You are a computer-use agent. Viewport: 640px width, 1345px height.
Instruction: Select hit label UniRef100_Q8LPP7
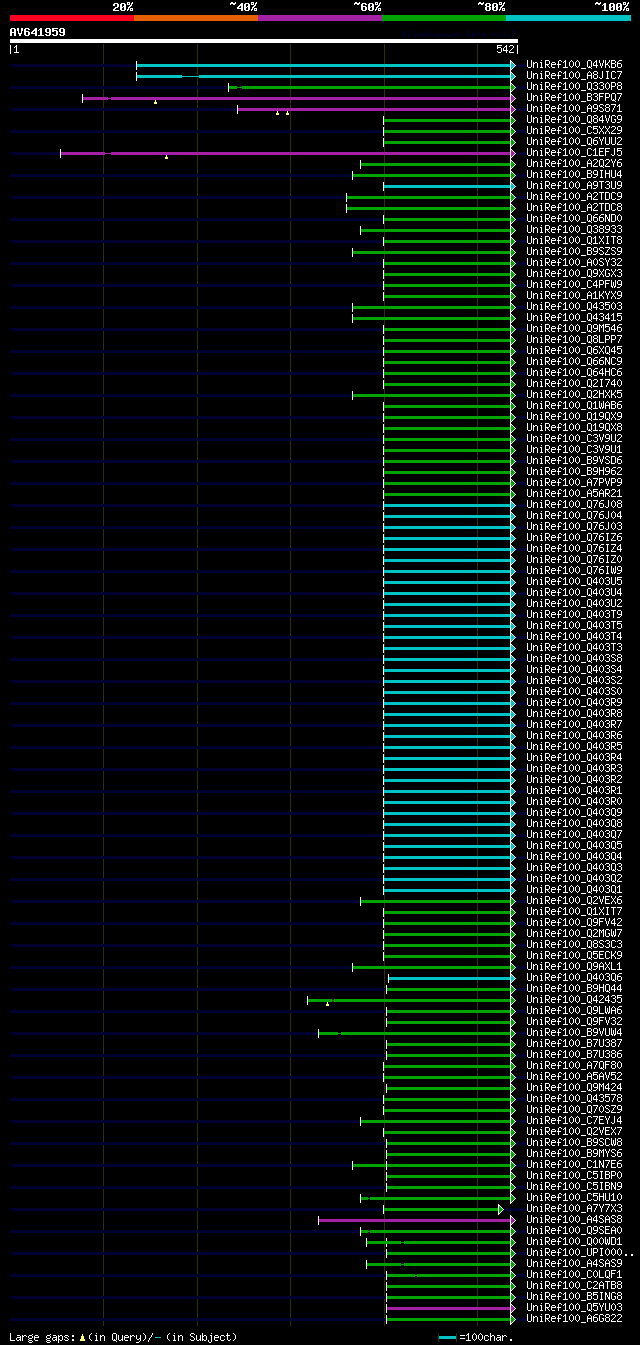tap(574, 340)
